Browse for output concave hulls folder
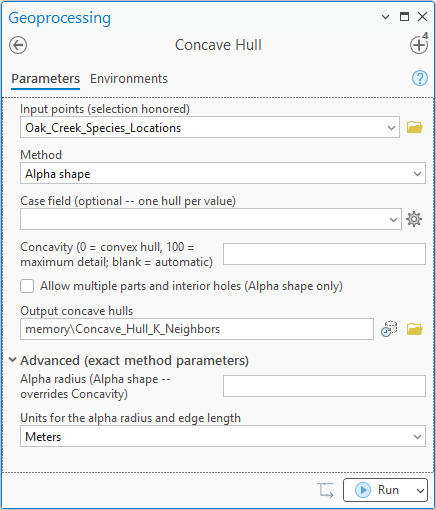The image size is (436, 510). point(415,329)
